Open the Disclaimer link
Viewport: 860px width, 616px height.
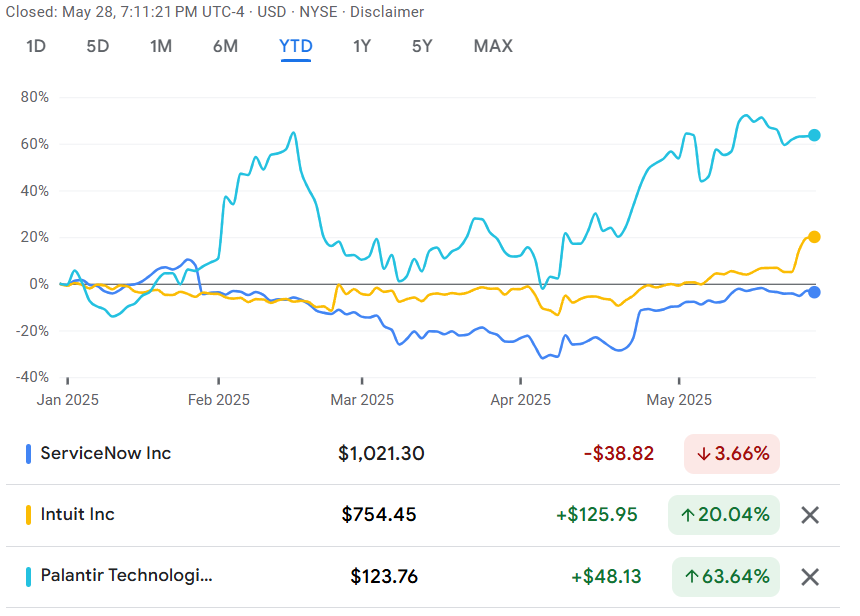pos(387,12)
